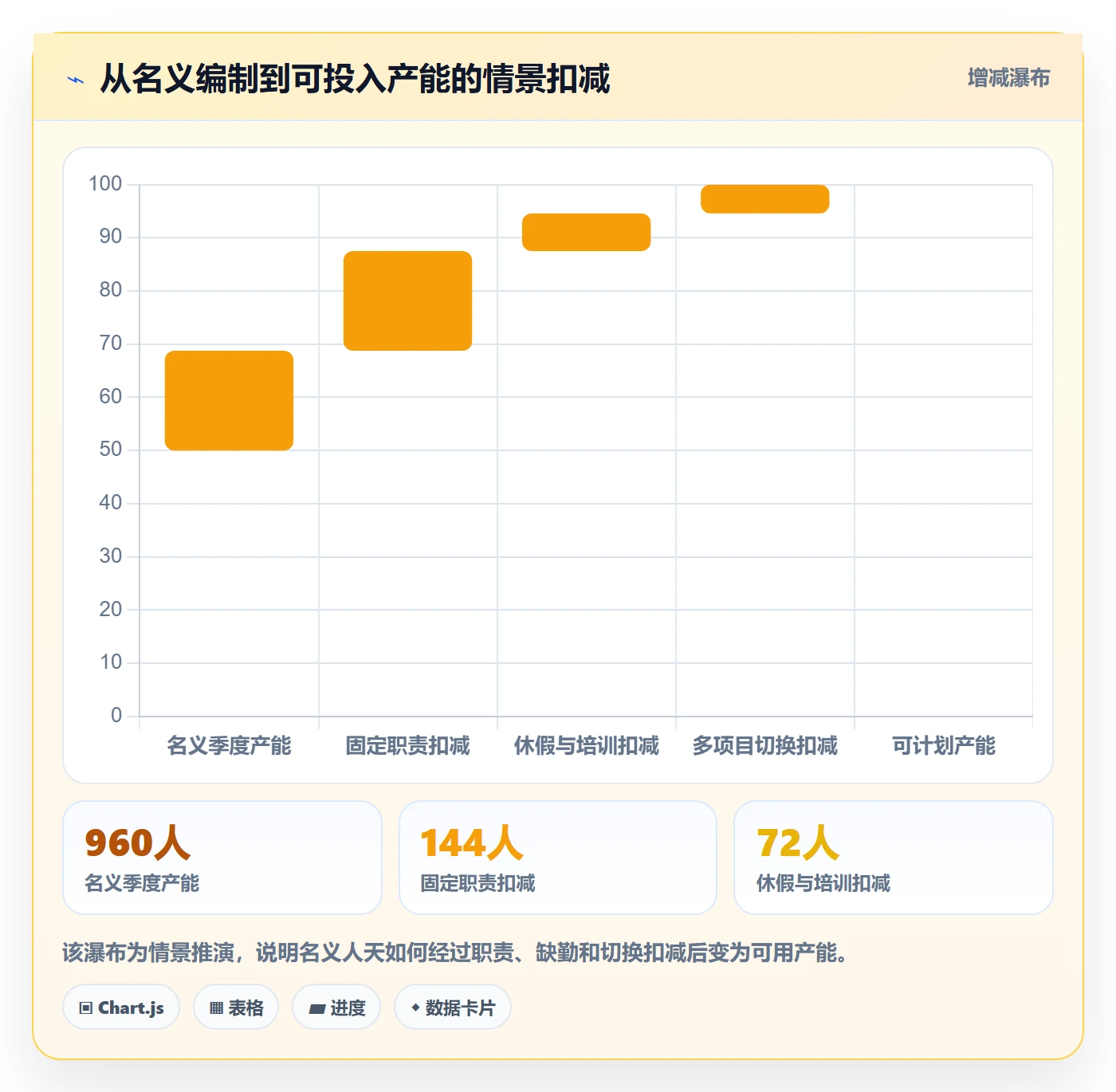
Task: Click the 60 tick on the y-axis
Action: click(x=111, y=397)
